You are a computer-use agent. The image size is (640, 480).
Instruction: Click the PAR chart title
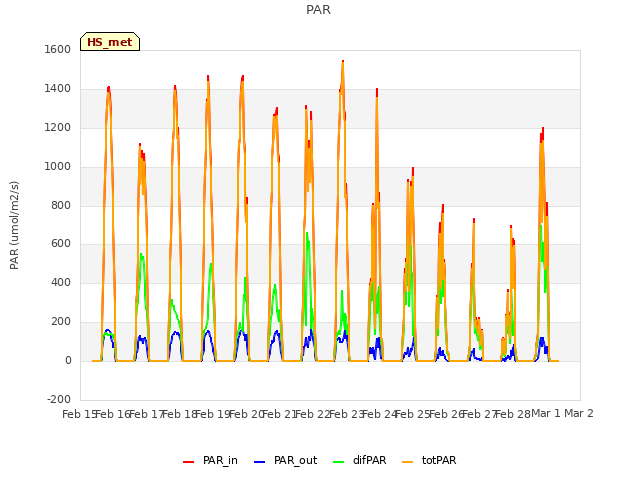click(x=318, y=9)
